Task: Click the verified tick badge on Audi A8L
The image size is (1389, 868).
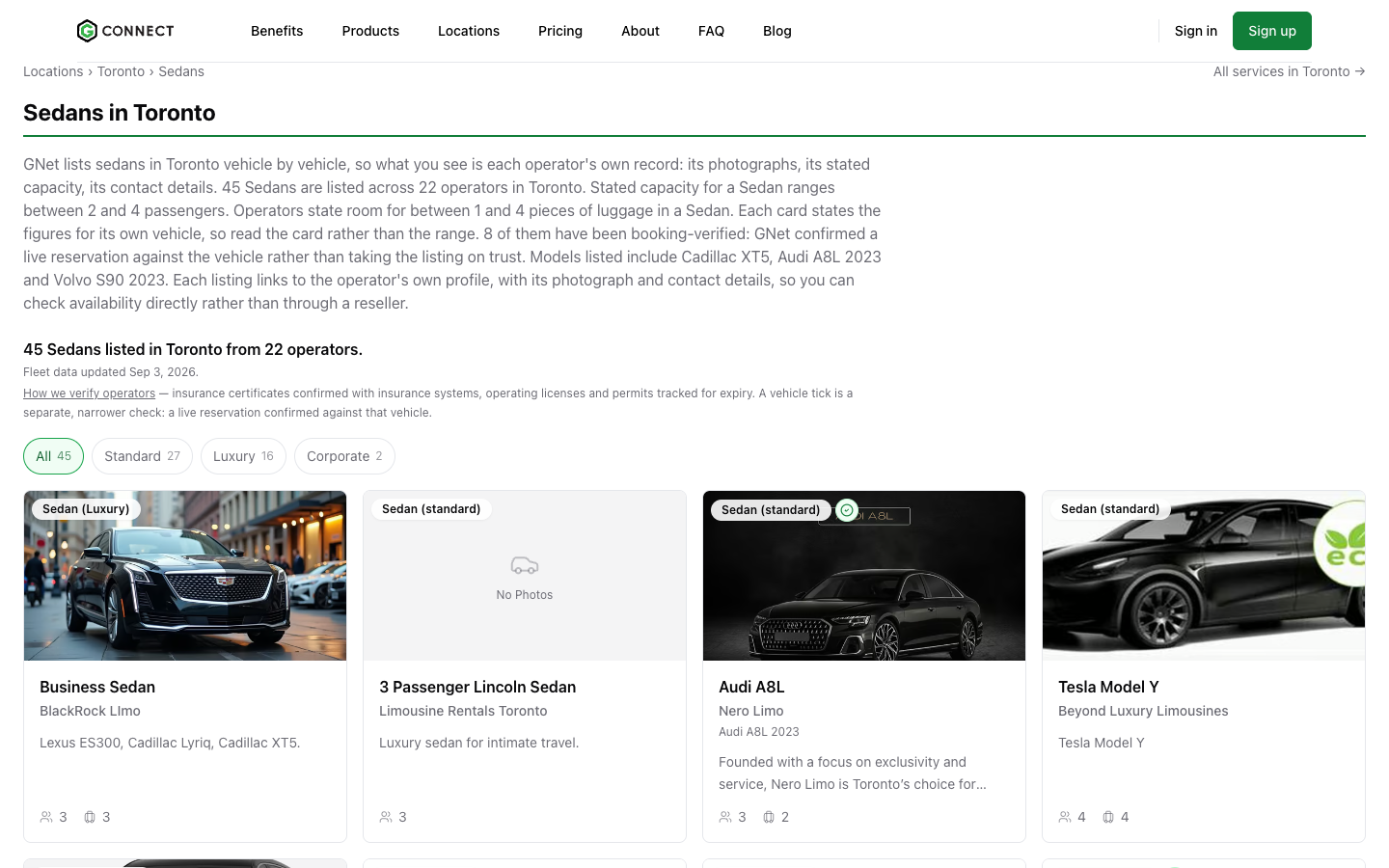Action: pos(847,510)
